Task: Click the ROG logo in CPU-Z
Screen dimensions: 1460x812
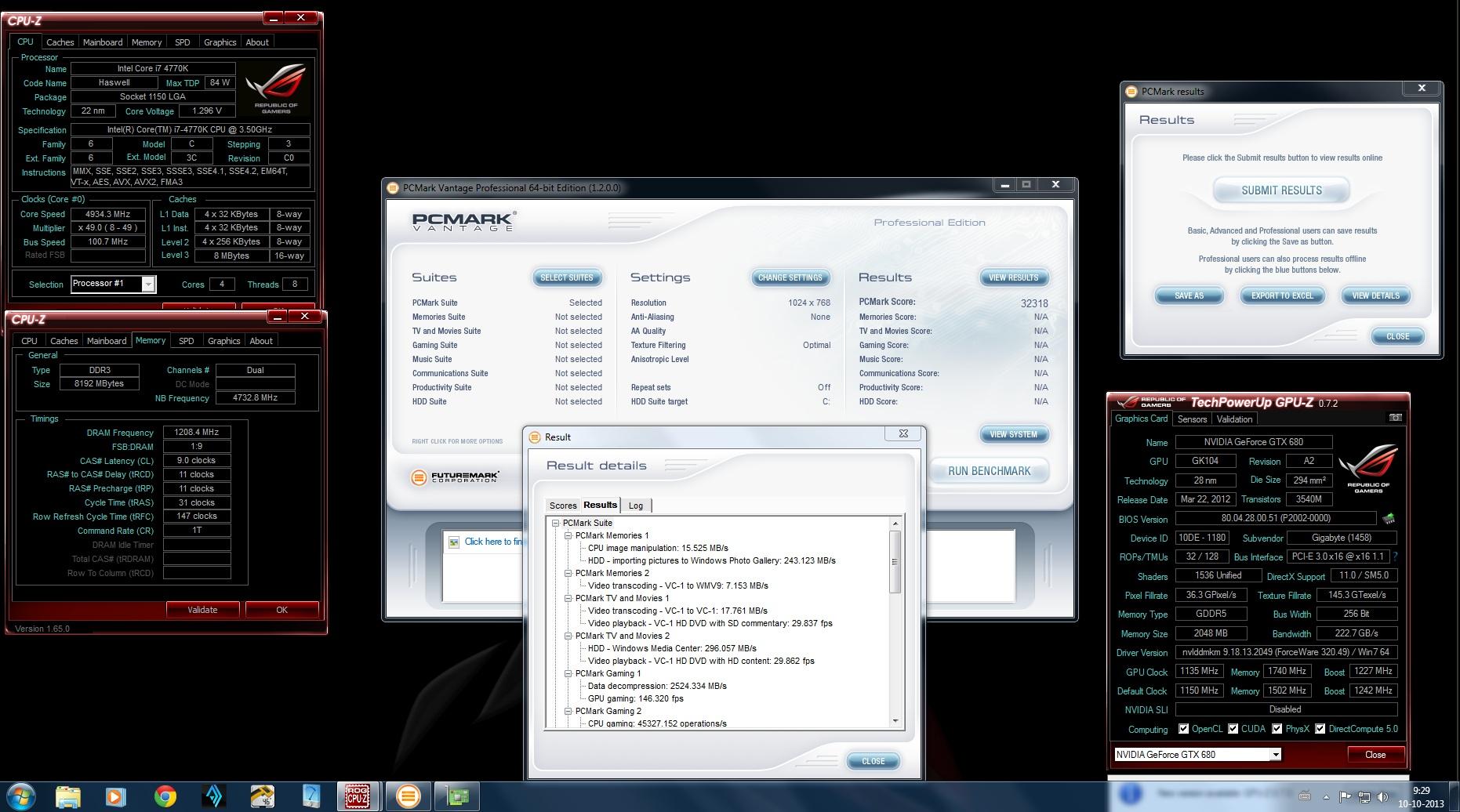Action: [275, 89]
